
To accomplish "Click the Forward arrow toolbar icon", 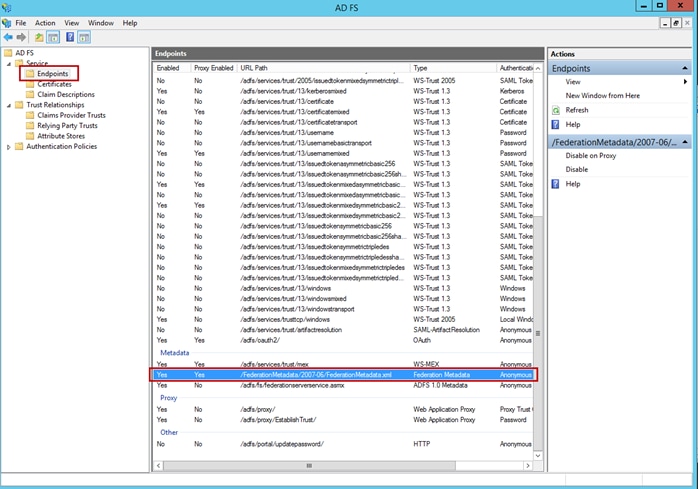I will click(21, 37).
